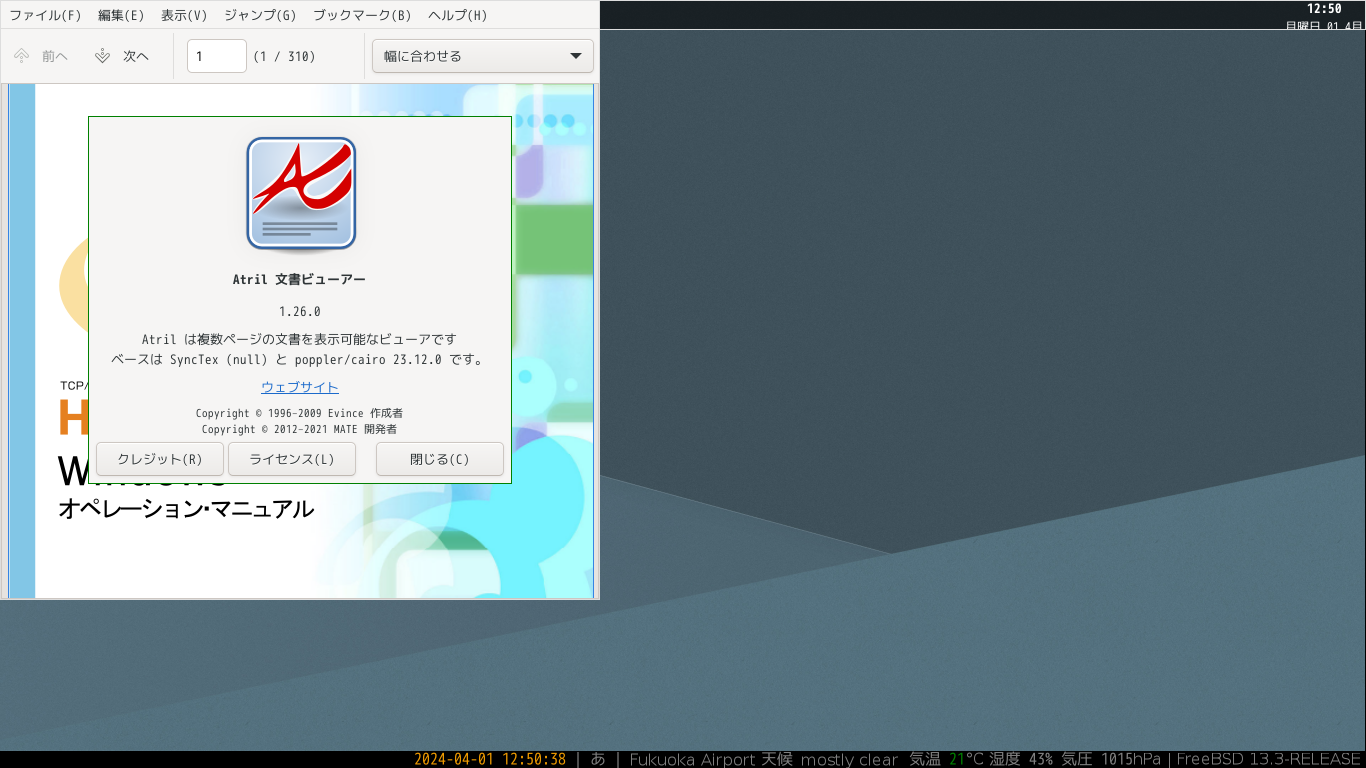Viewport: 1366px width, 768px height.
Task: Click the Evince copyright line
Action: pos(300,413)
